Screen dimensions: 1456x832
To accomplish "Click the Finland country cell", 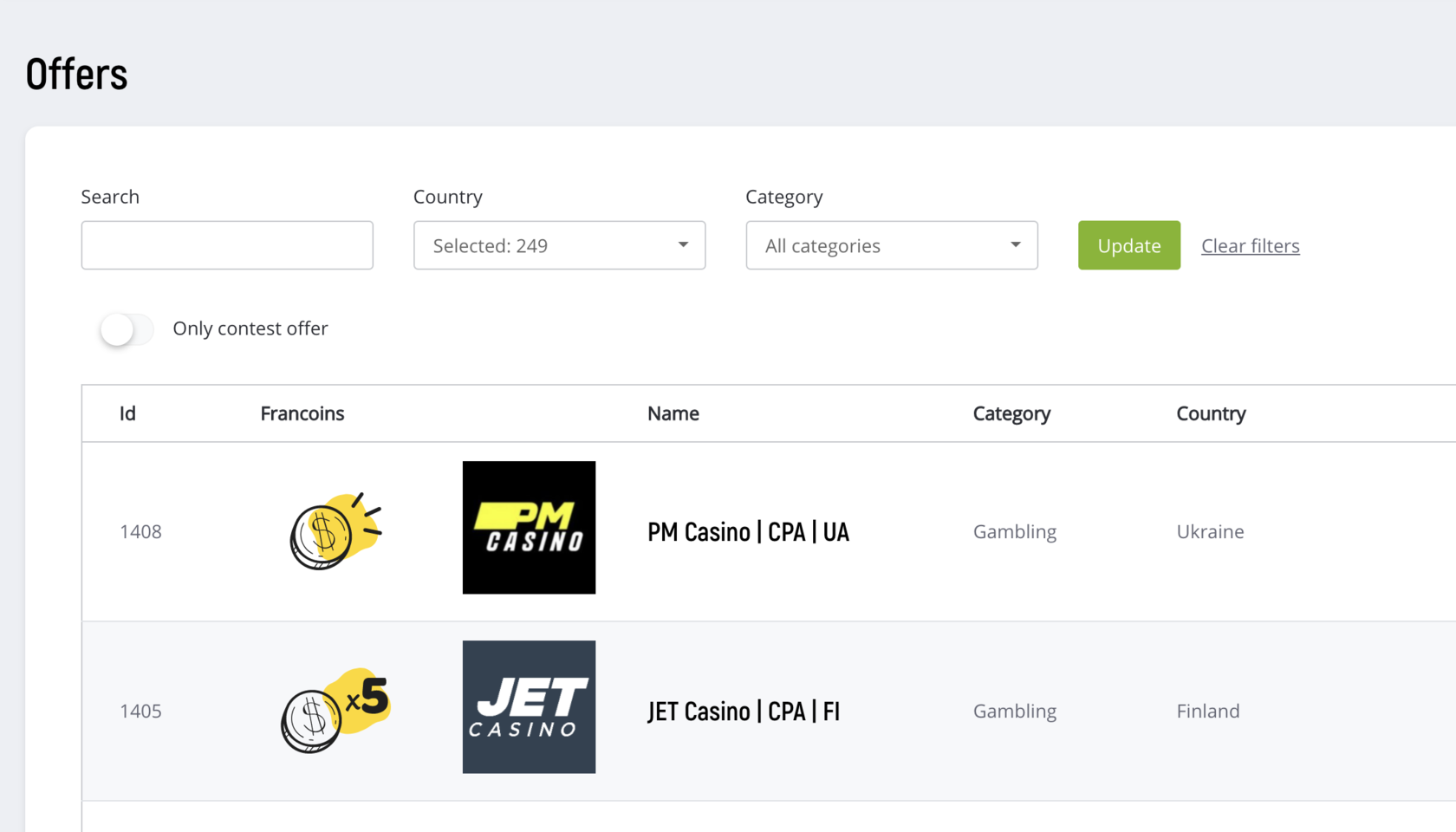I will coord(1208,711).
